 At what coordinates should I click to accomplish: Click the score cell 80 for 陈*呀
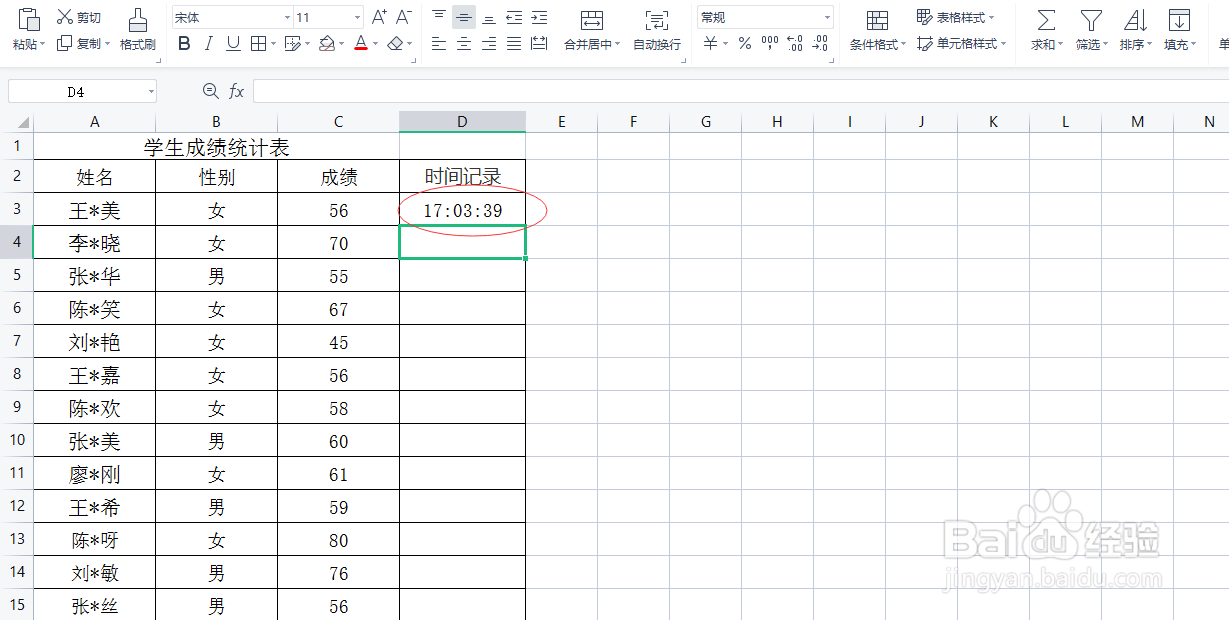point(338,540)
